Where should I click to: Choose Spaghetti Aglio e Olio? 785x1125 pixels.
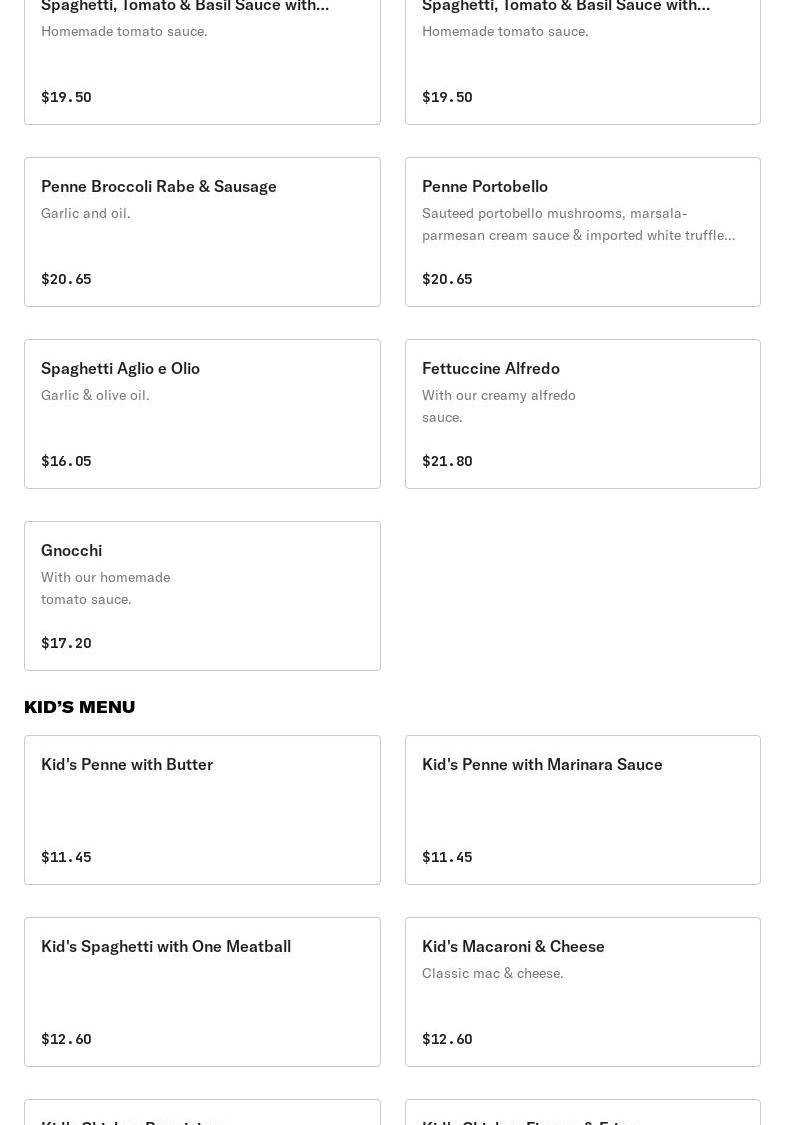[120, 369]
